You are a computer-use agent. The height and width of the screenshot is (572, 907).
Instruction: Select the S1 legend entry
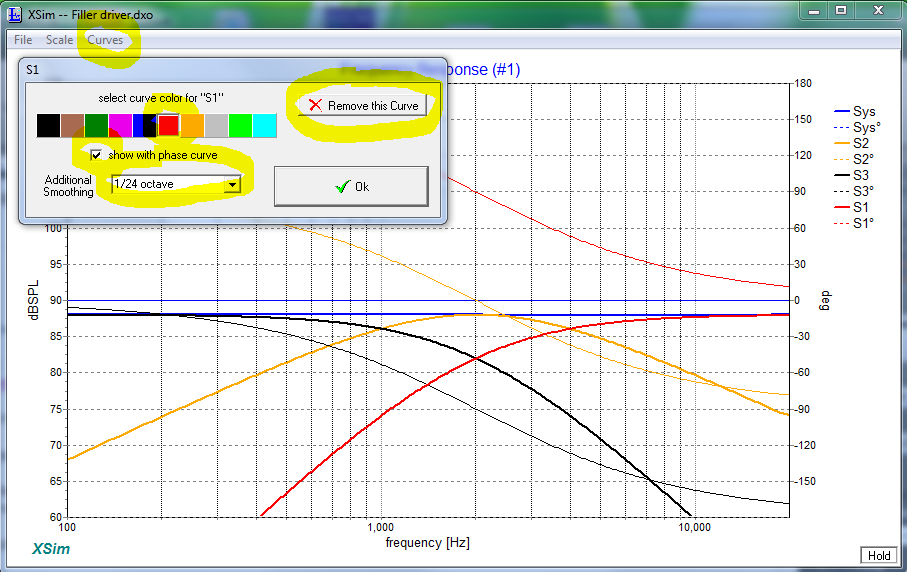tap(851, 206)
